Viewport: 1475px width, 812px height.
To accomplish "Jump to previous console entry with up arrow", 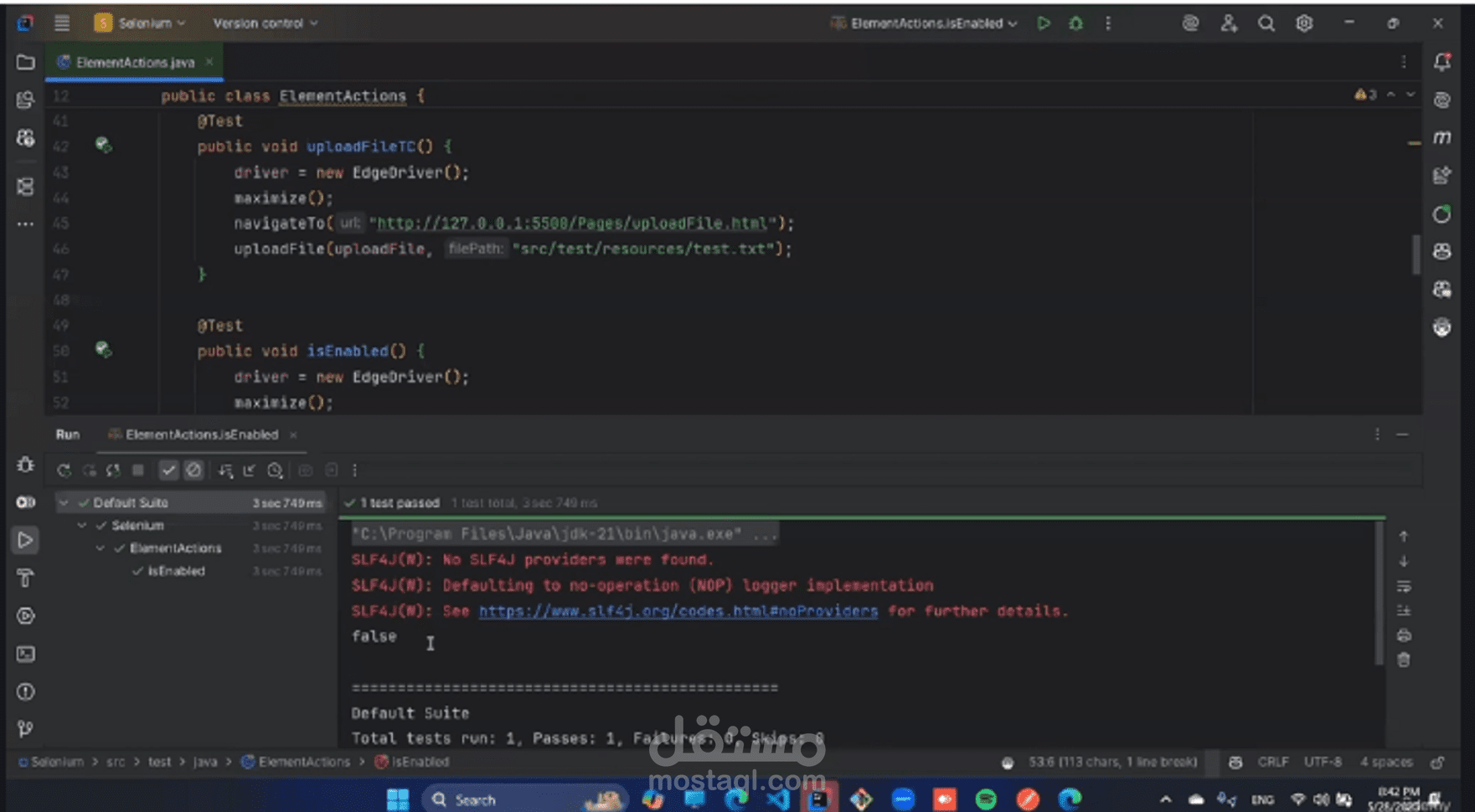I will coord(1404,536).
